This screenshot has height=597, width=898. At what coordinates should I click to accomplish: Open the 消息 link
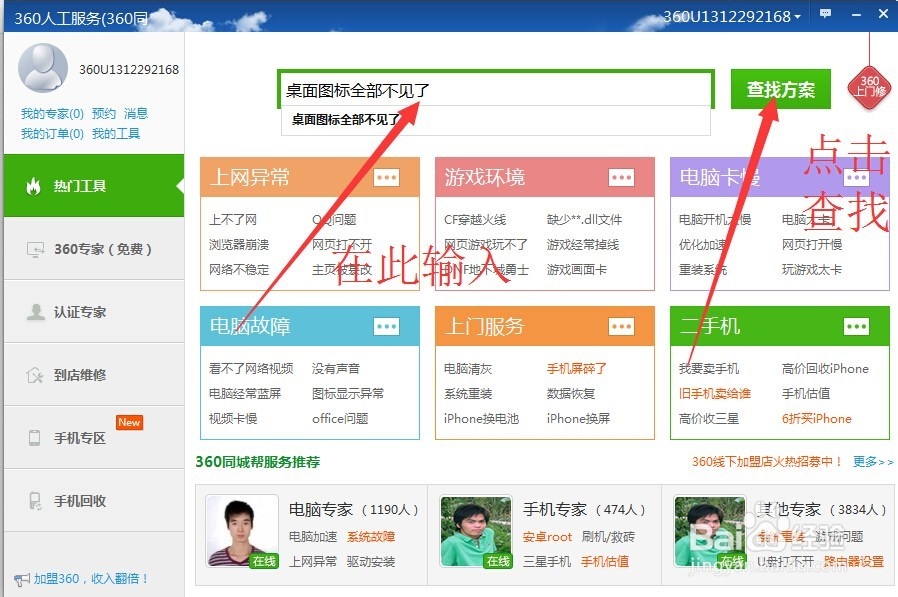pyautogui.click(x=136, y=113)
